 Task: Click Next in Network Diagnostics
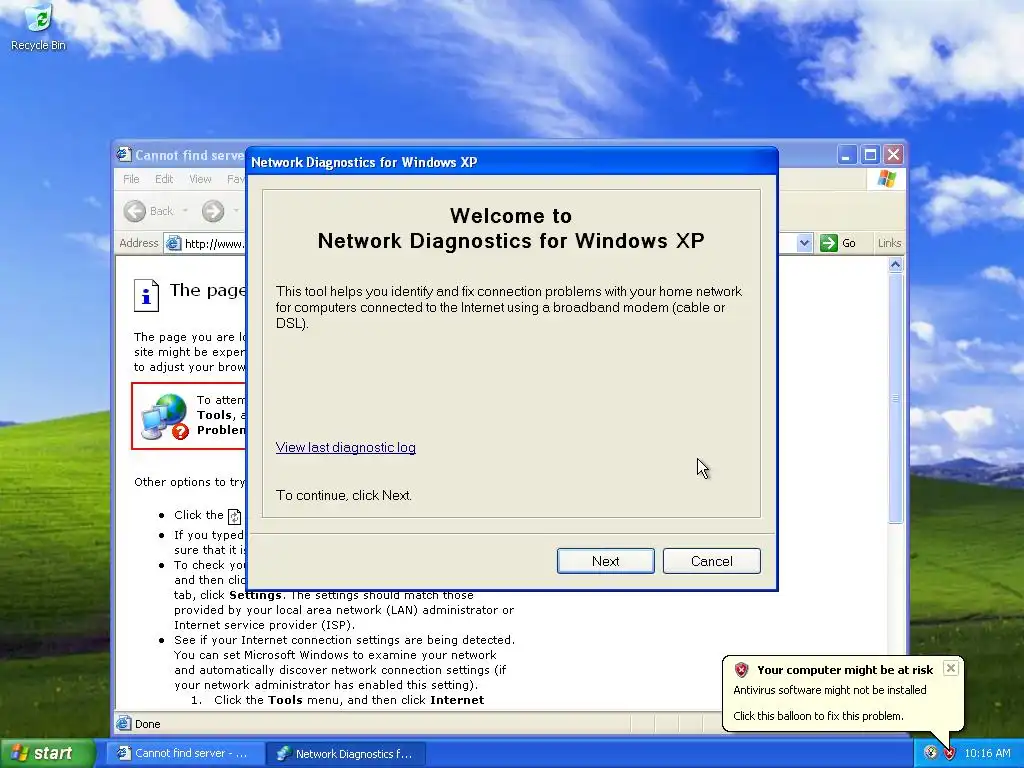pyautogui.click(x=605, y=561)
